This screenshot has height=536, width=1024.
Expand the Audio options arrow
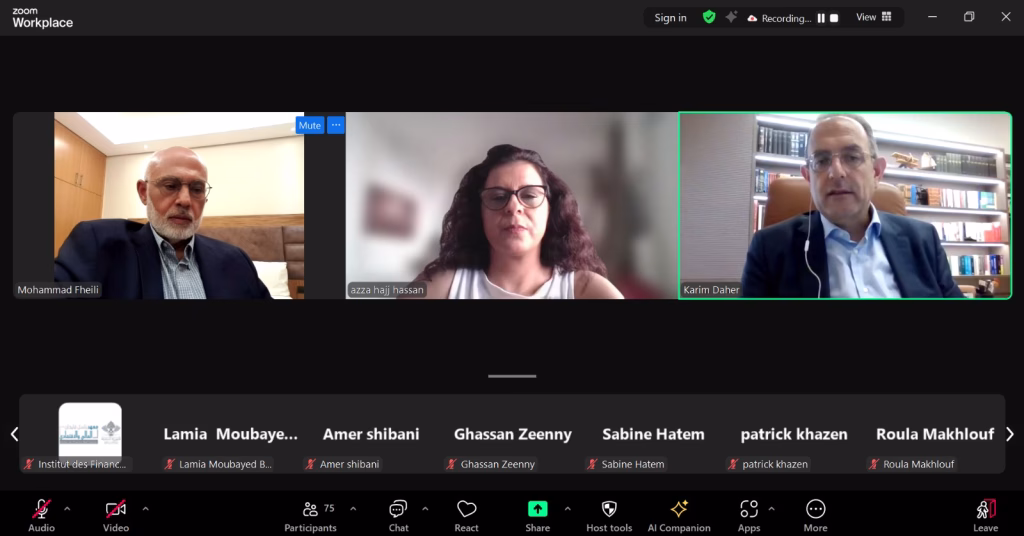pyautogui.click(x=67, y=509)
